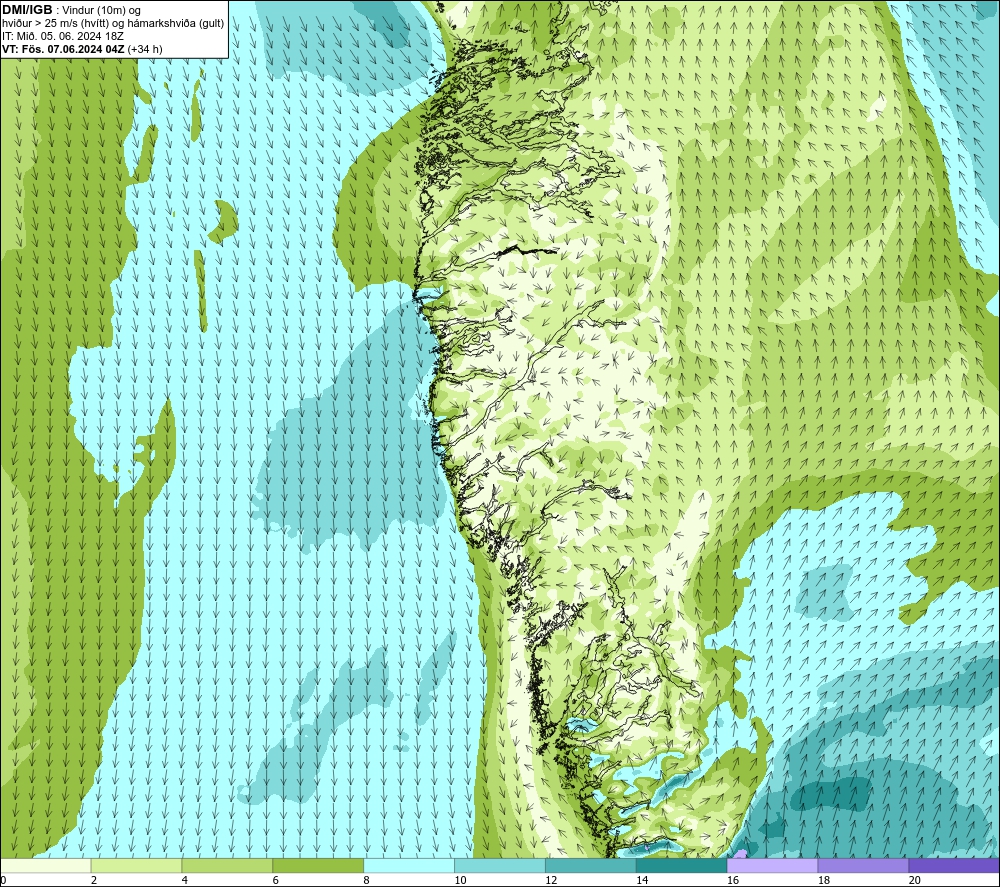
Task: Click the legend scale label '18'
Action: coord(824,881)
